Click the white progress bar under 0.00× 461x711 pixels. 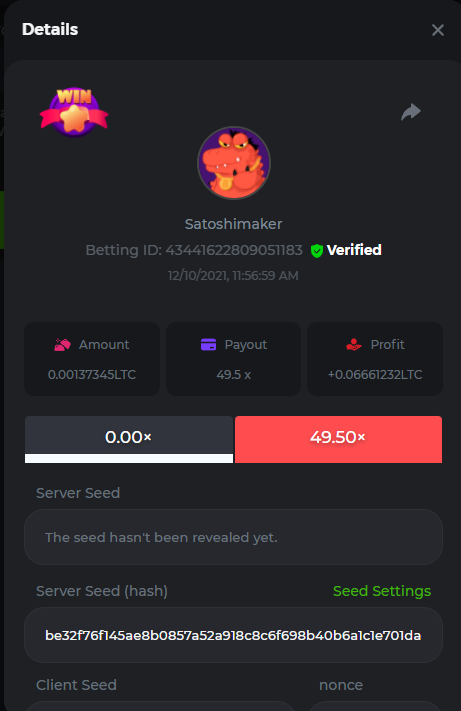pos(129,458)
